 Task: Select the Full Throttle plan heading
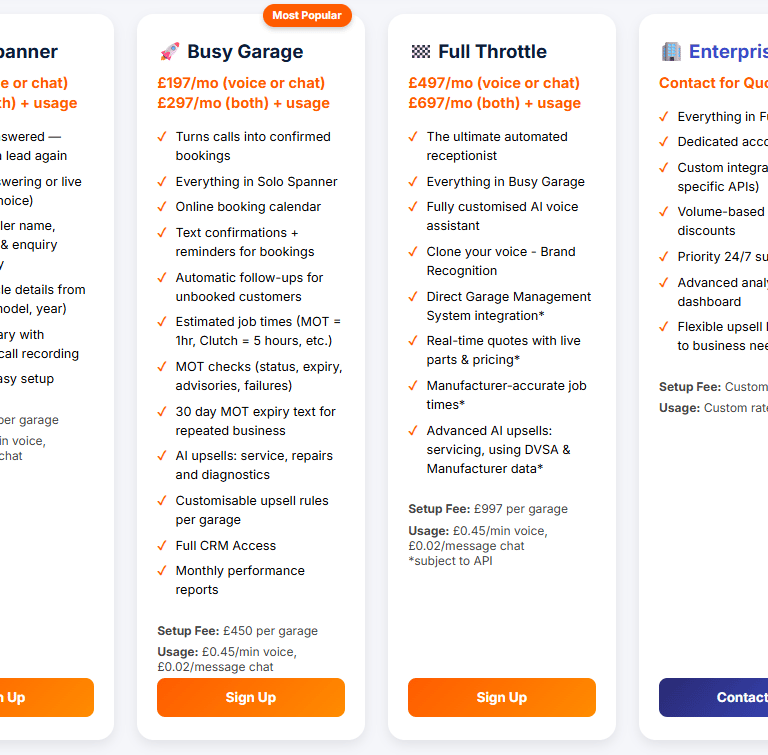coord(492,51)
